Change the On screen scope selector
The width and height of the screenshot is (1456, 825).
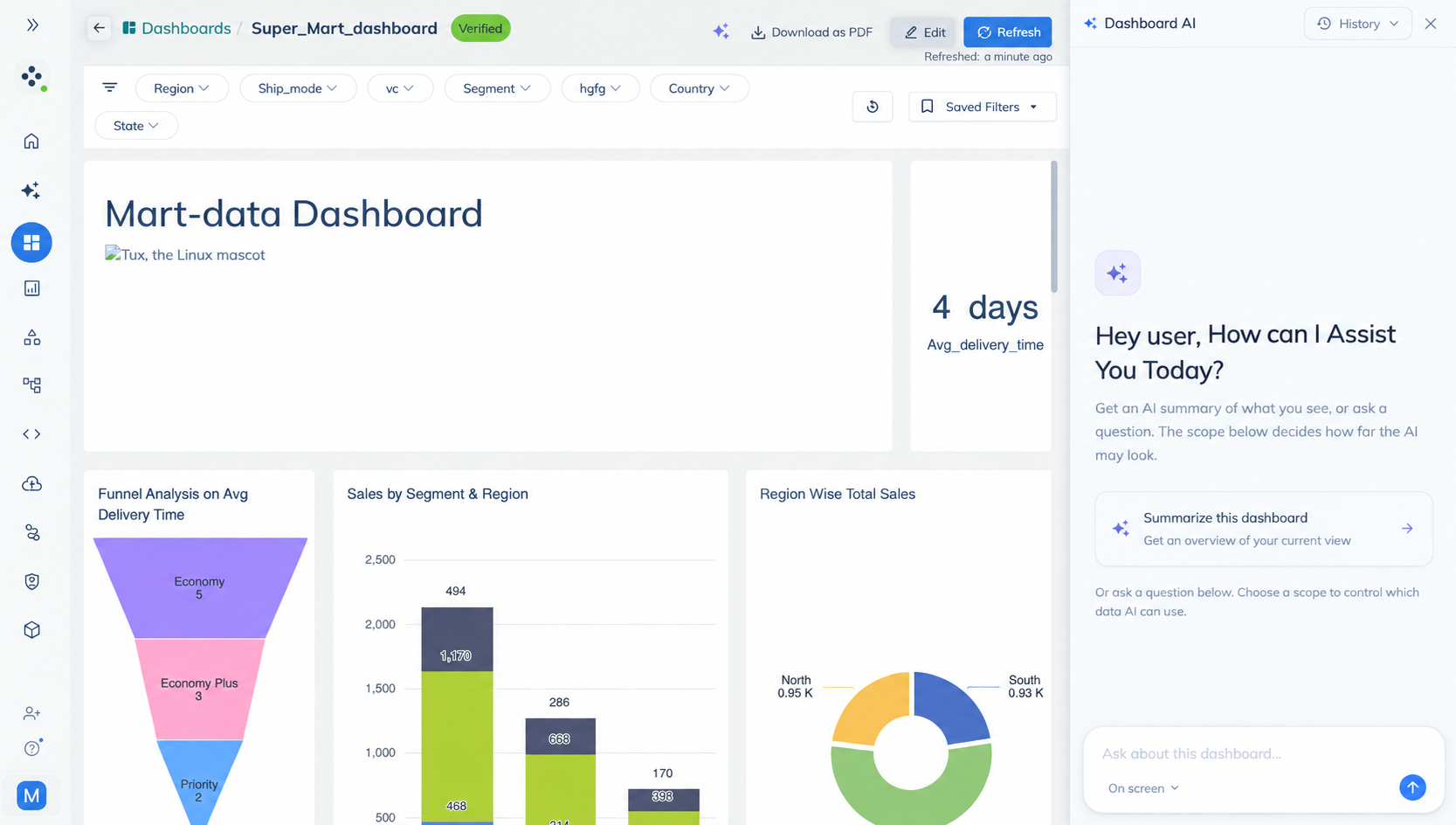[1143, 788]
